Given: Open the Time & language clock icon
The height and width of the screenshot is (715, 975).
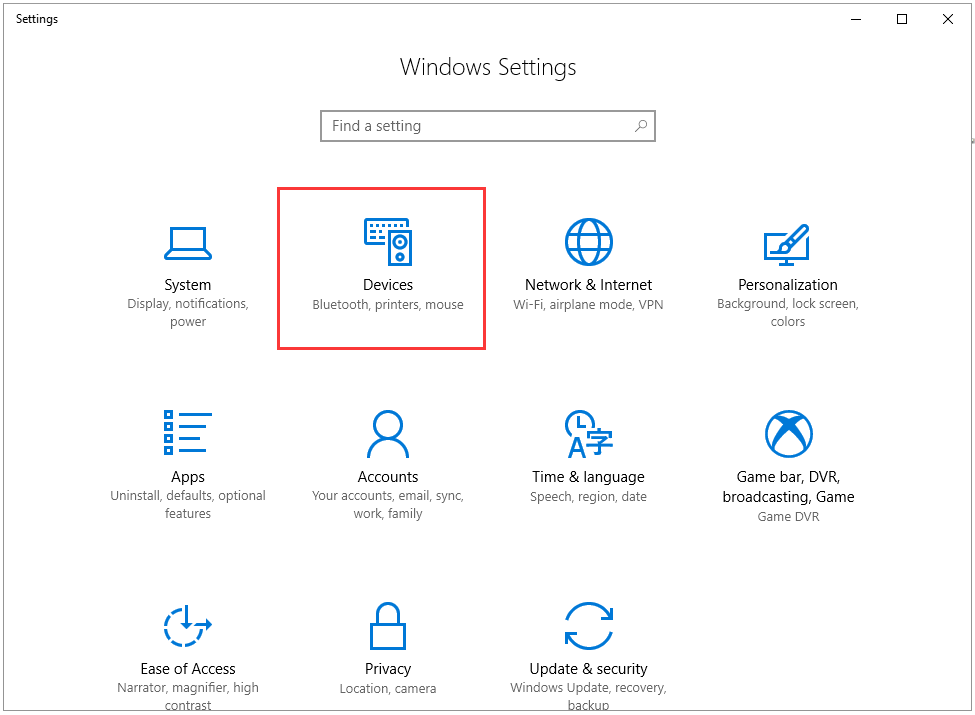Looking at the screenshot, I should point(588,433).
